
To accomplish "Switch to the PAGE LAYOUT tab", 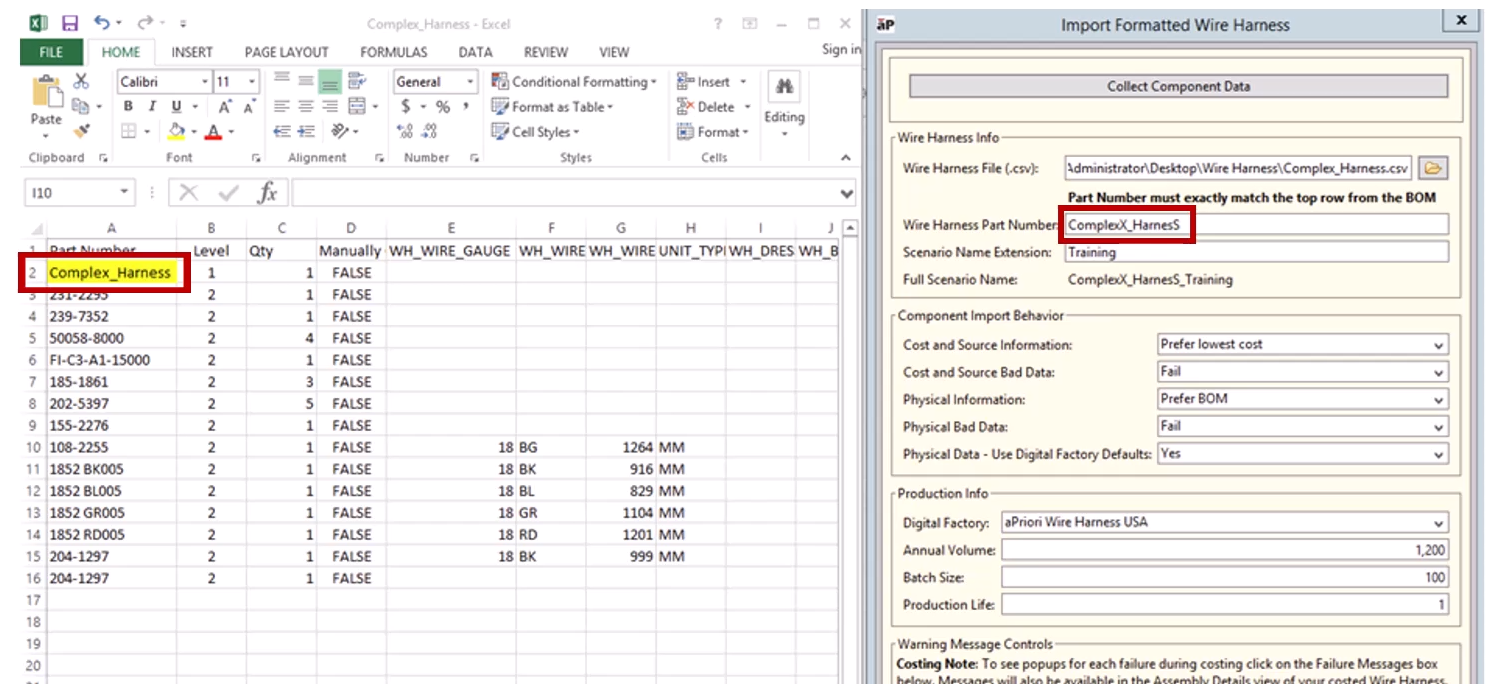I will coord(286,52).
